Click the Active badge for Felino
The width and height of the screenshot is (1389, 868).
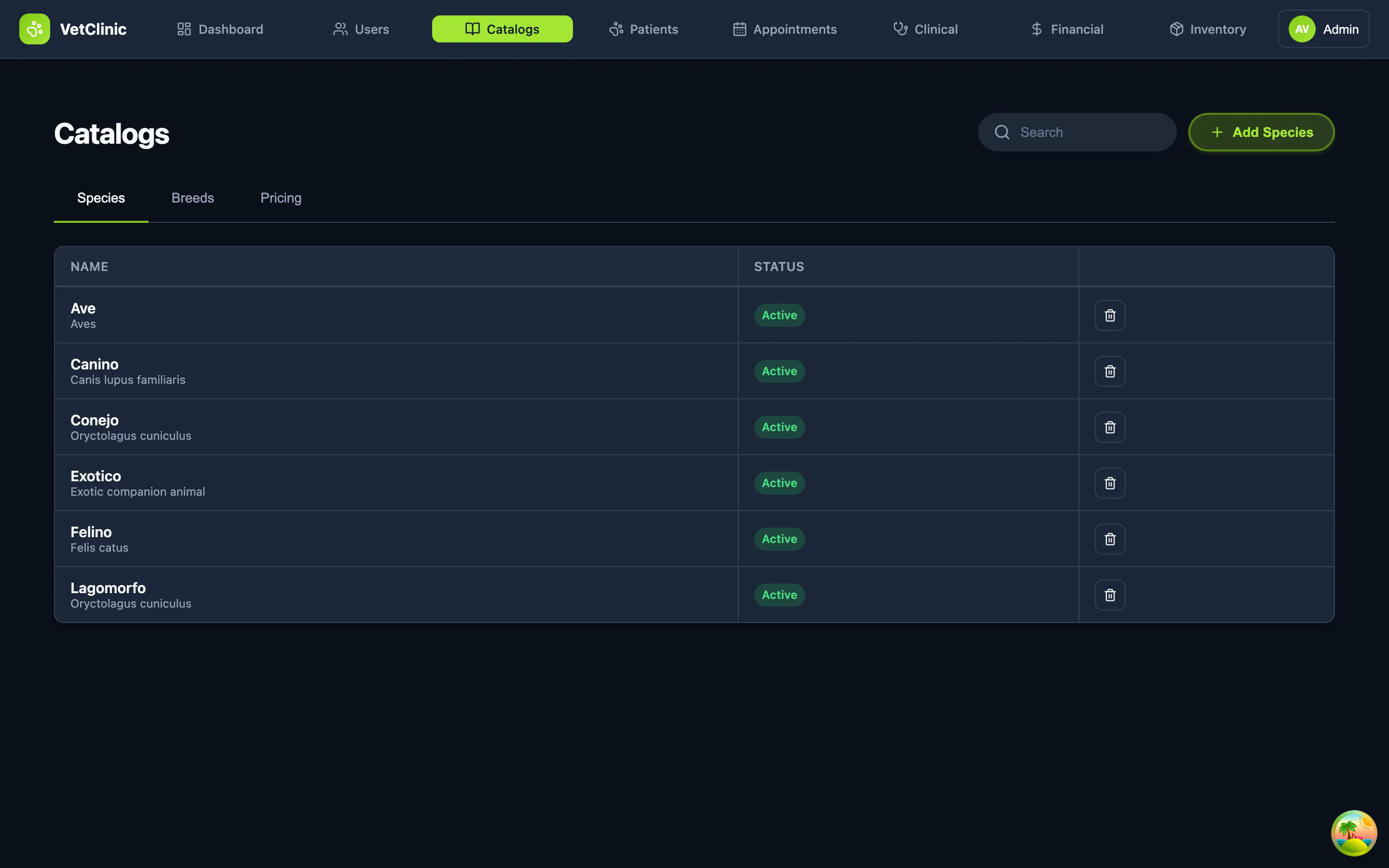point(779,539)
